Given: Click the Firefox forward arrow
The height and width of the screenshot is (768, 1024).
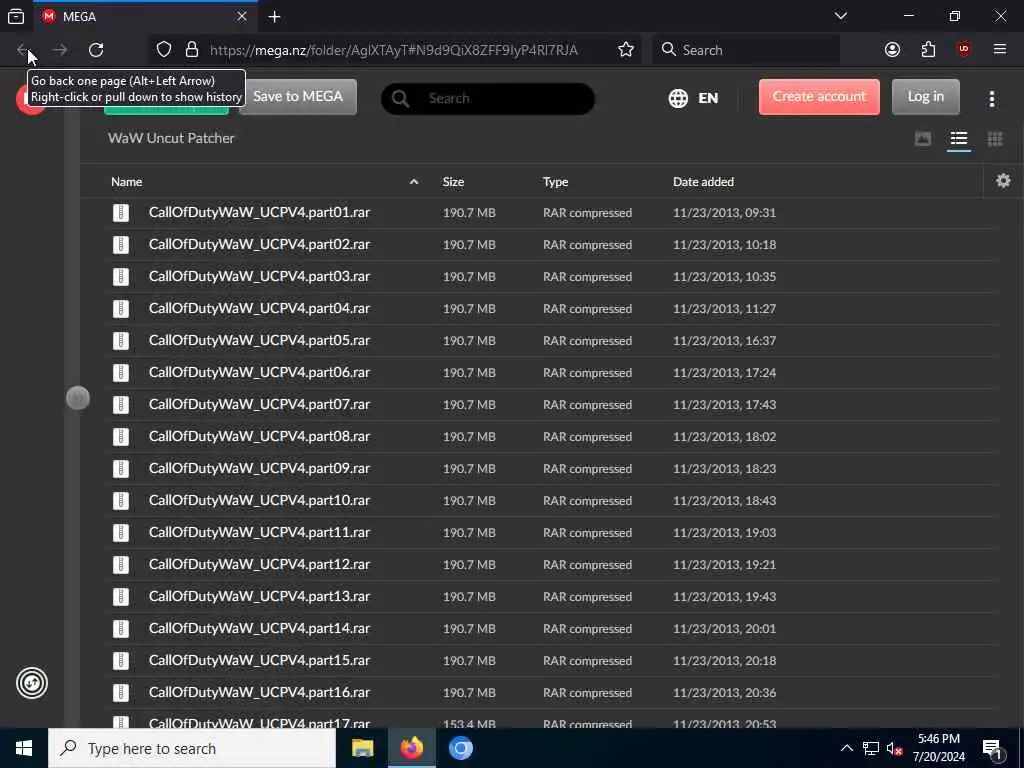Looking at the screenshot, I should (x=59, y=50).
